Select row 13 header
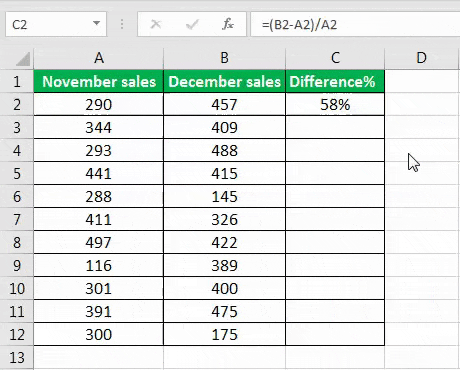Viewport: 460px width, 370px height. pos(17,358)
